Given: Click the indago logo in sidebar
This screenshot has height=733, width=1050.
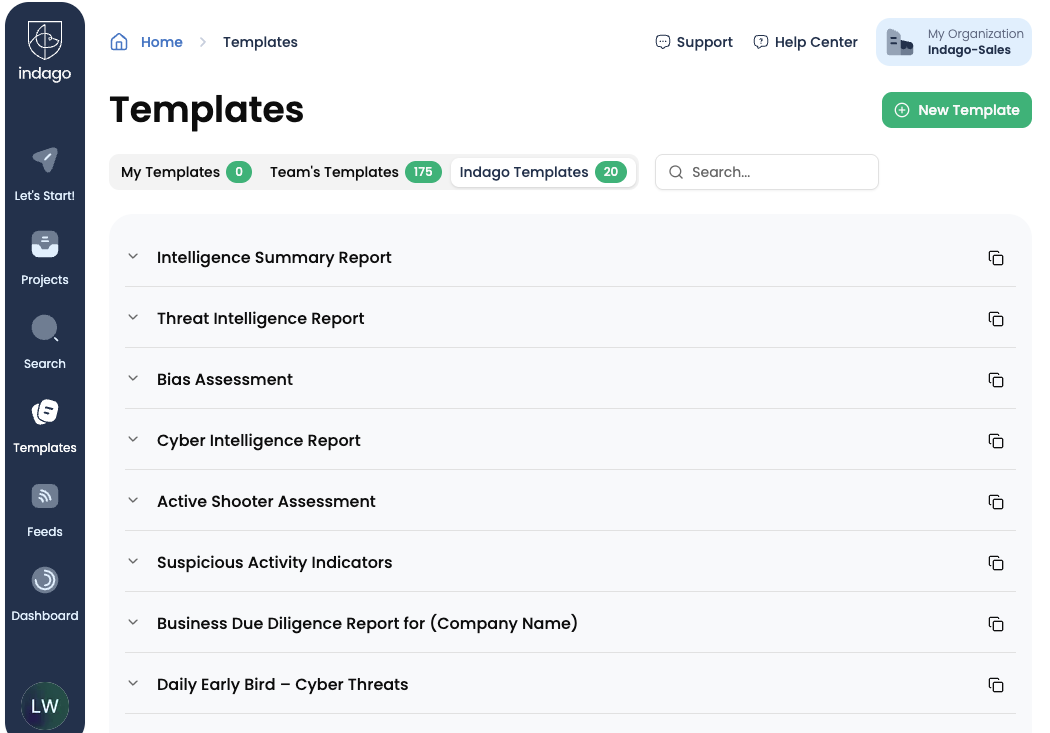Looking at the screenshot, I should tap(45, 51).
